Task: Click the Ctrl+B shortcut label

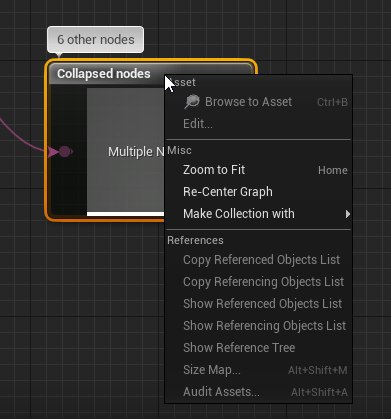Action: (332, 102)
